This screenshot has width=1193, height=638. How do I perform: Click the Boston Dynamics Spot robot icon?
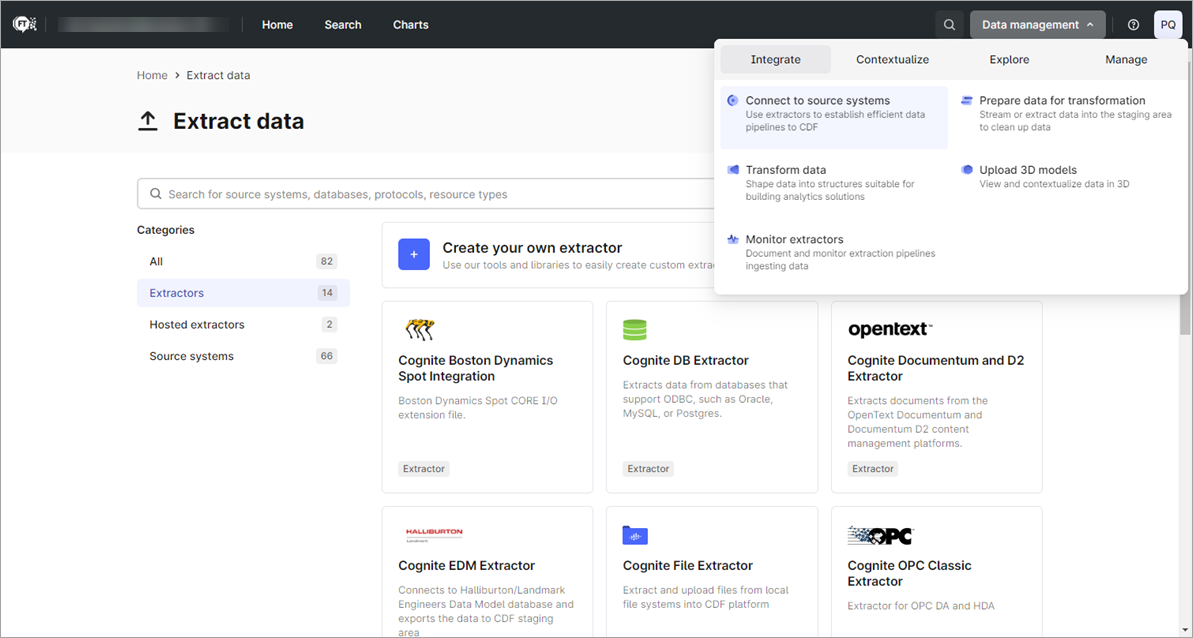click(x=419, y=329)
